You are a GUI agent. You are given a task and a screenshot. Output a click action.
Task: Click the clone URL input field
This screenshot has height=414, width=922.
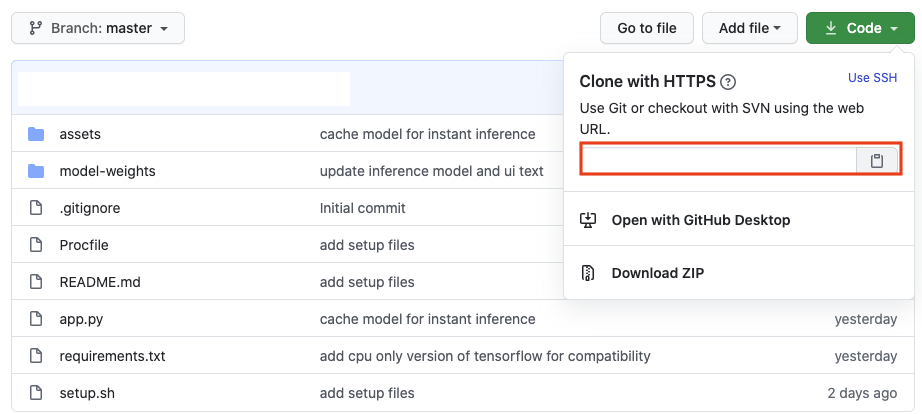719,161
